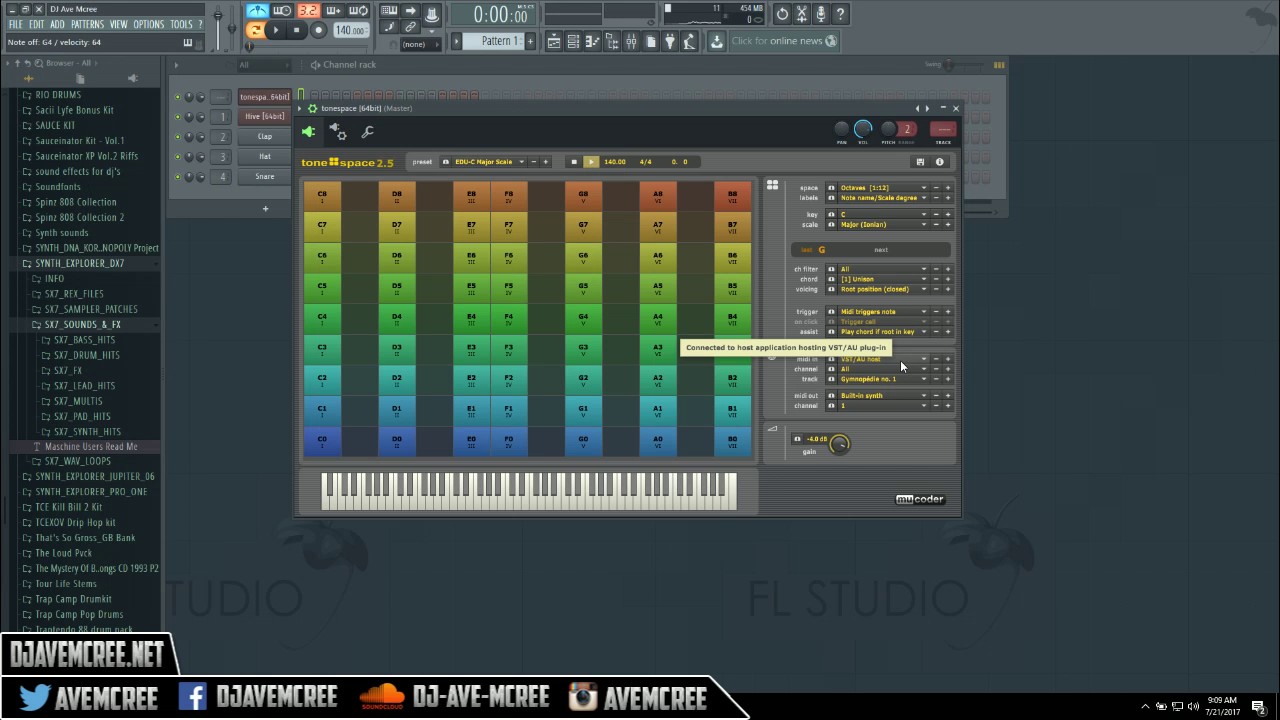Click the C4 cell in tonespace grid
Image resolution: width=1280 pixels, height=720 pixels.
(322, 319)
